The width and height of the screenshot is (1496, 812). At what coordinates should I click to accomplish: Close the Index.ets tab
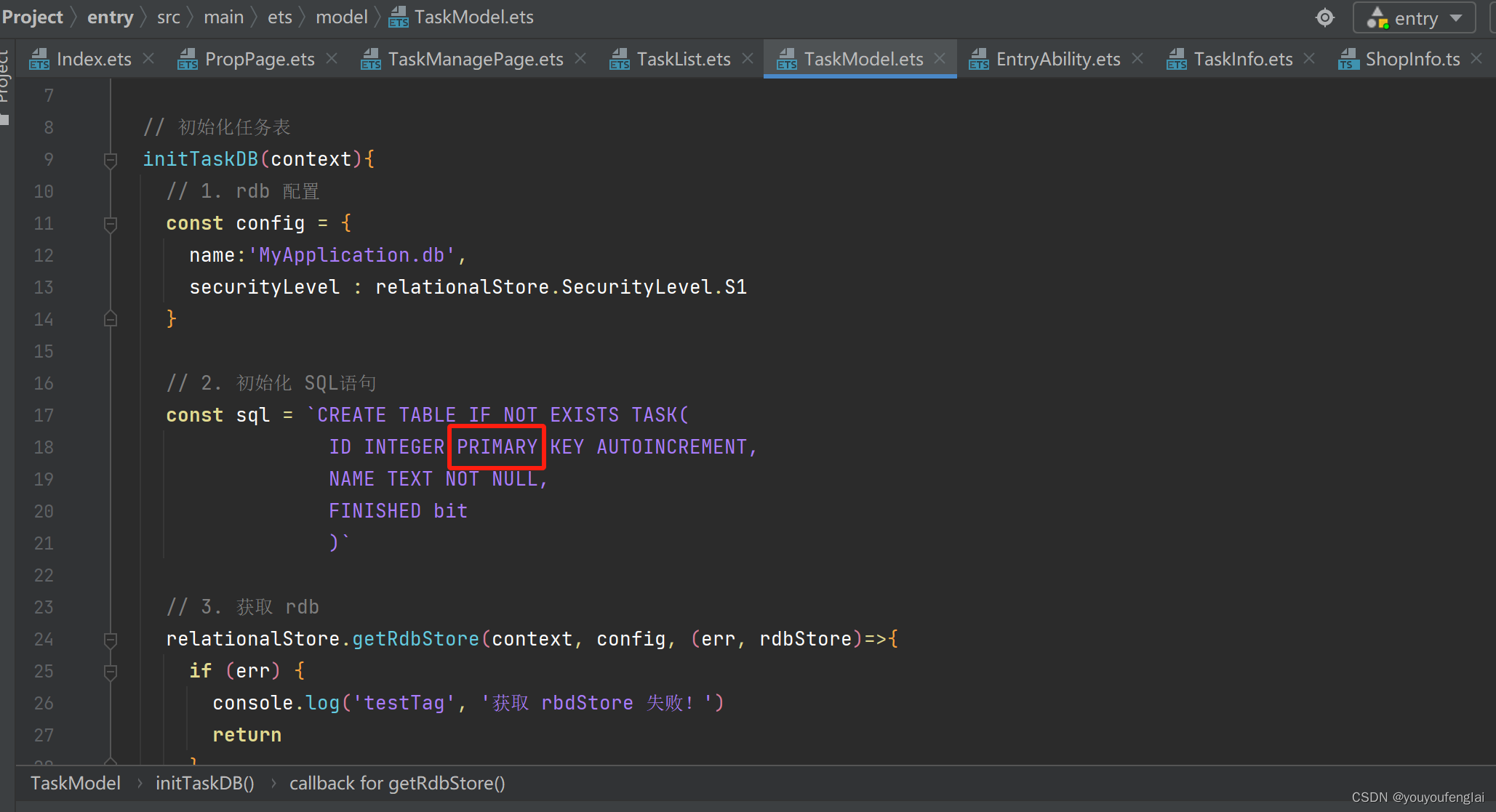(x=148, y=58)
